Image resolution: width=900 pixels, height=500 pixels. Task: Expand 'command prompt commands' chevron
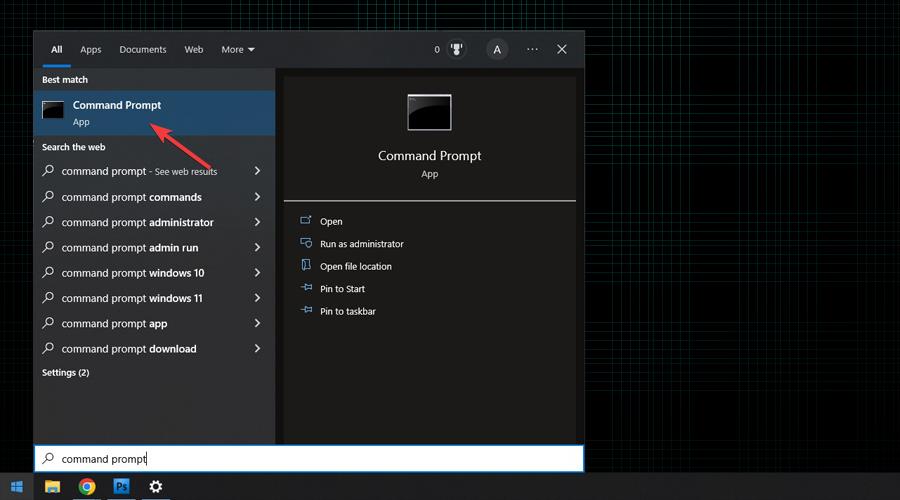[257, 197]
